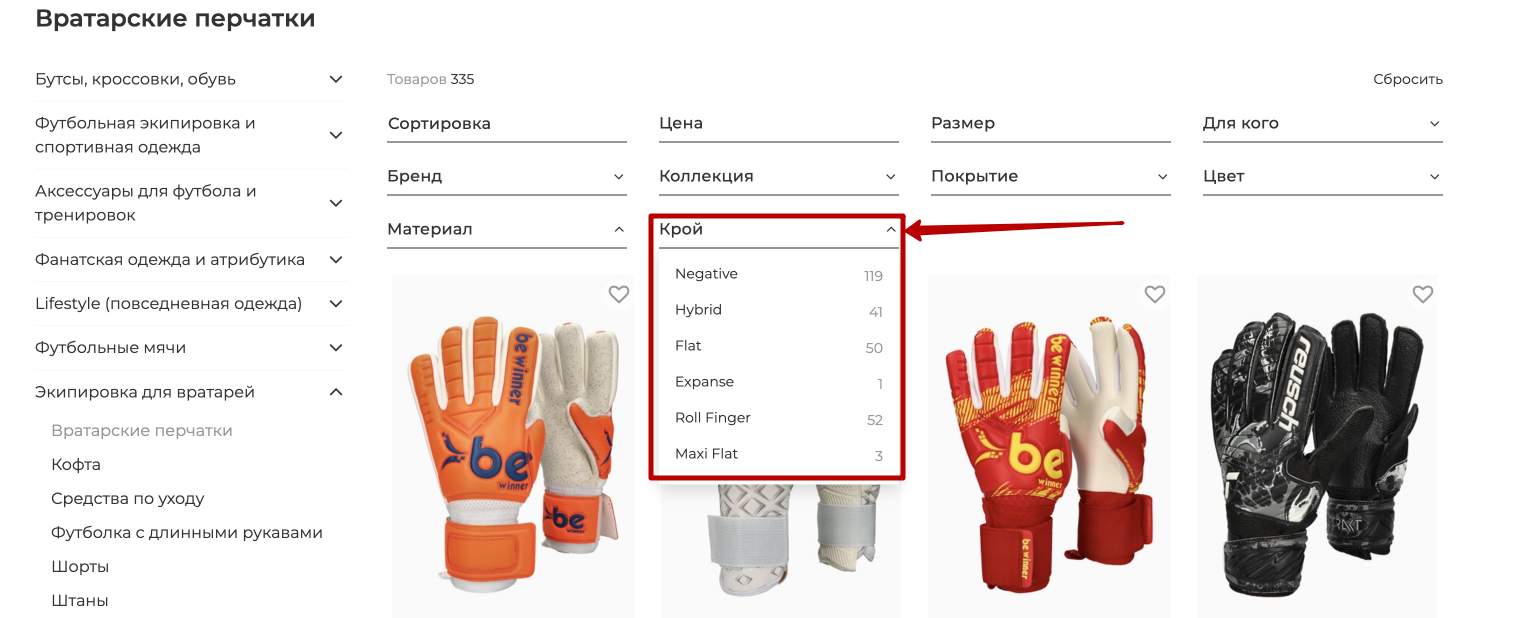Select the Negative cut option
The image size is (1539, 618).
pos(779,274)
